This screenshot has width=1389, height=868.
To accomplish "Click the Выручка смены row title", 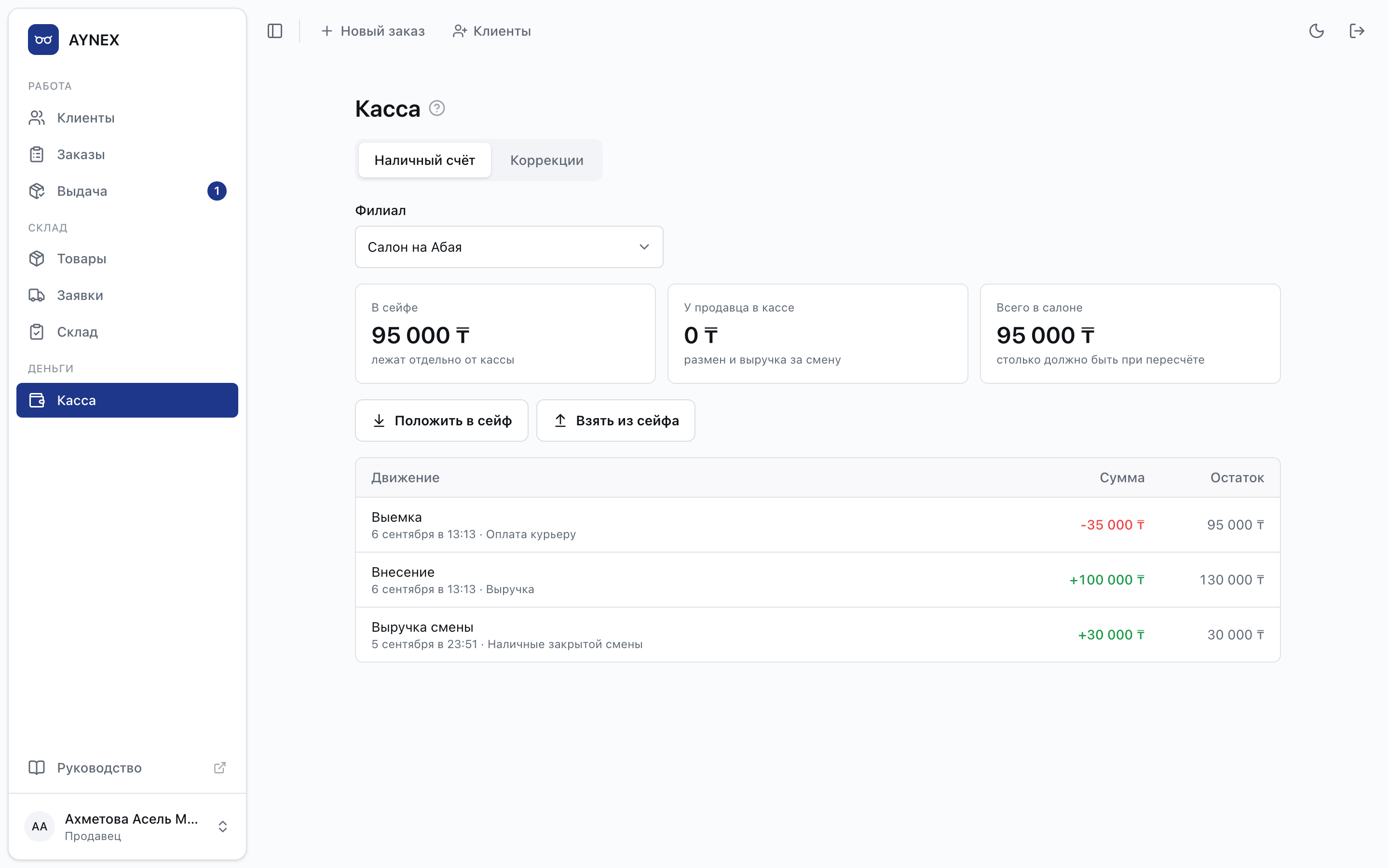I will tap(422, 627).
